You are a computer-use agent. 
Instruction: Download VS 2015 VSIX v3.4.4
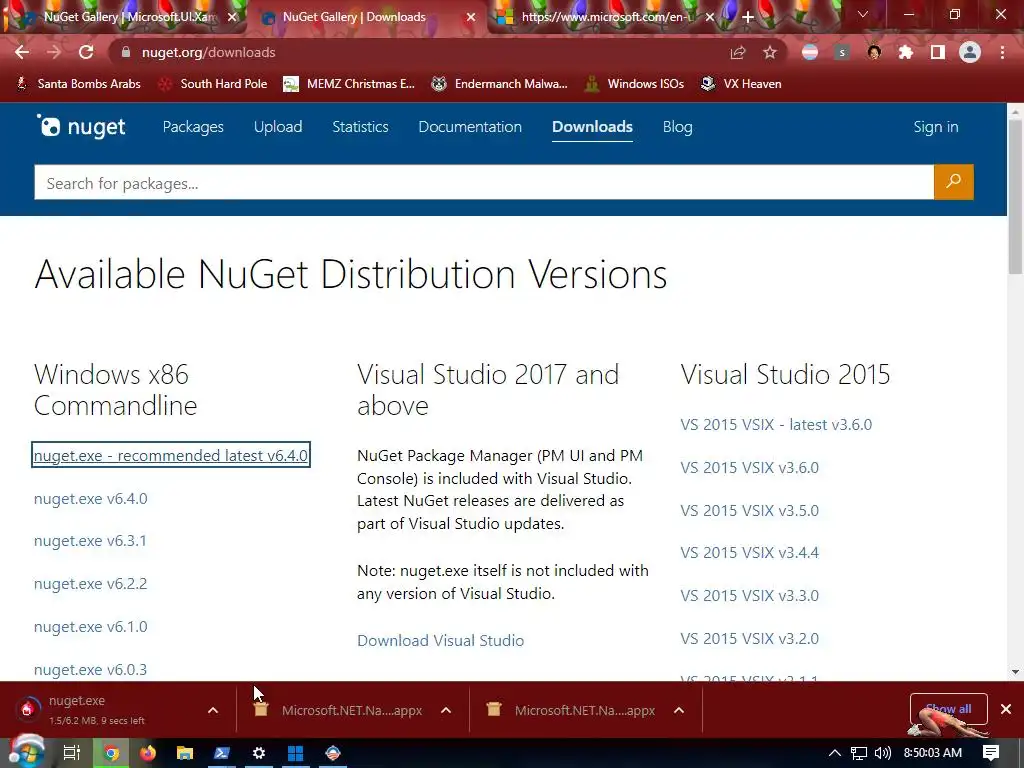pos(749,552)
